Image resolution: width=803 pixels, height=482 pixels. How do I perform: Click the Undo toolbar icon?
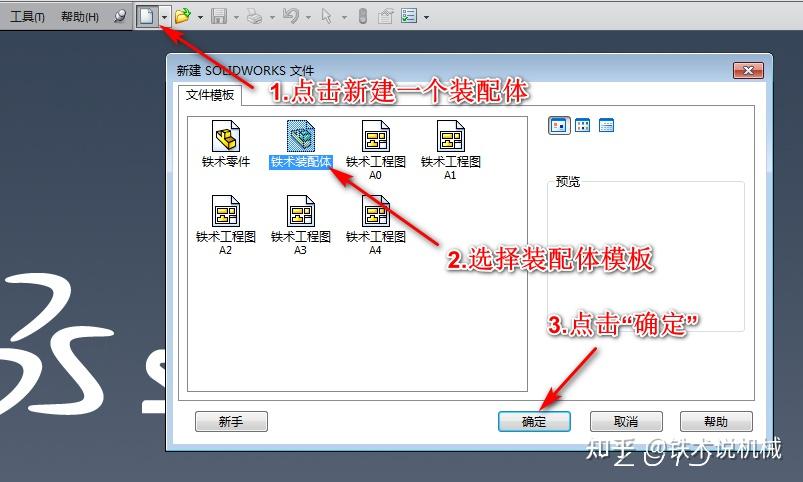291,16
